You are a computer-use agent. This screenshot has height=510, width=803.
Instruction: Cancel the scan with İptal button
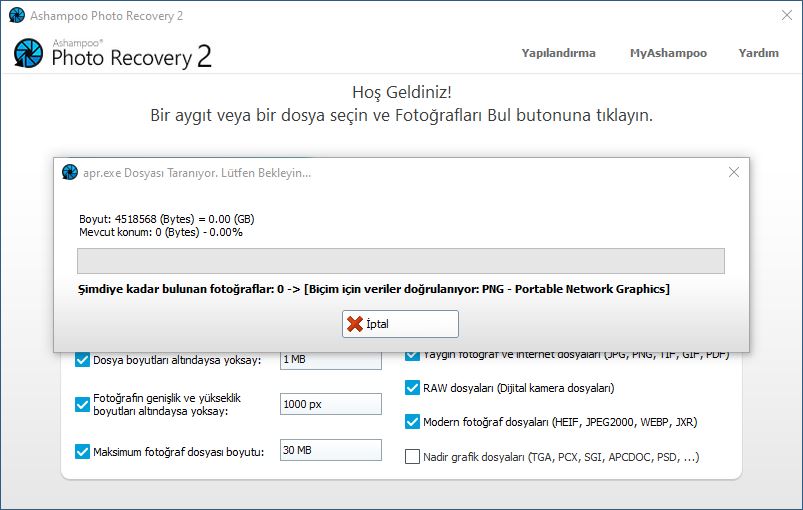tap(400, 324)
